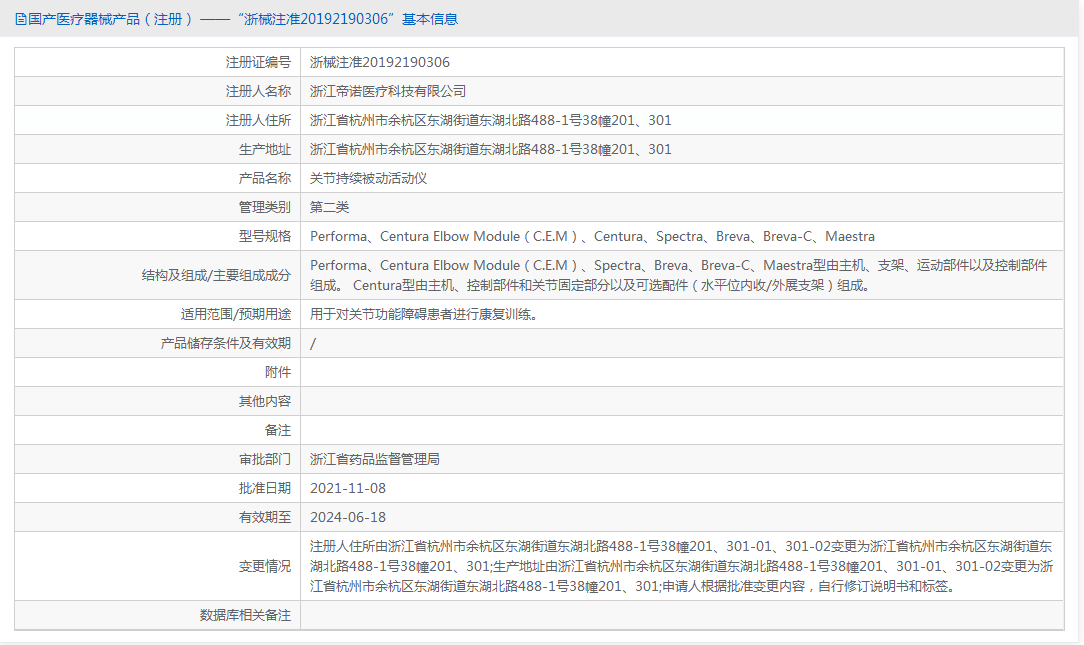Select the '附件' label
This screenshot has width=1084, height=645.
click(278, 373)
